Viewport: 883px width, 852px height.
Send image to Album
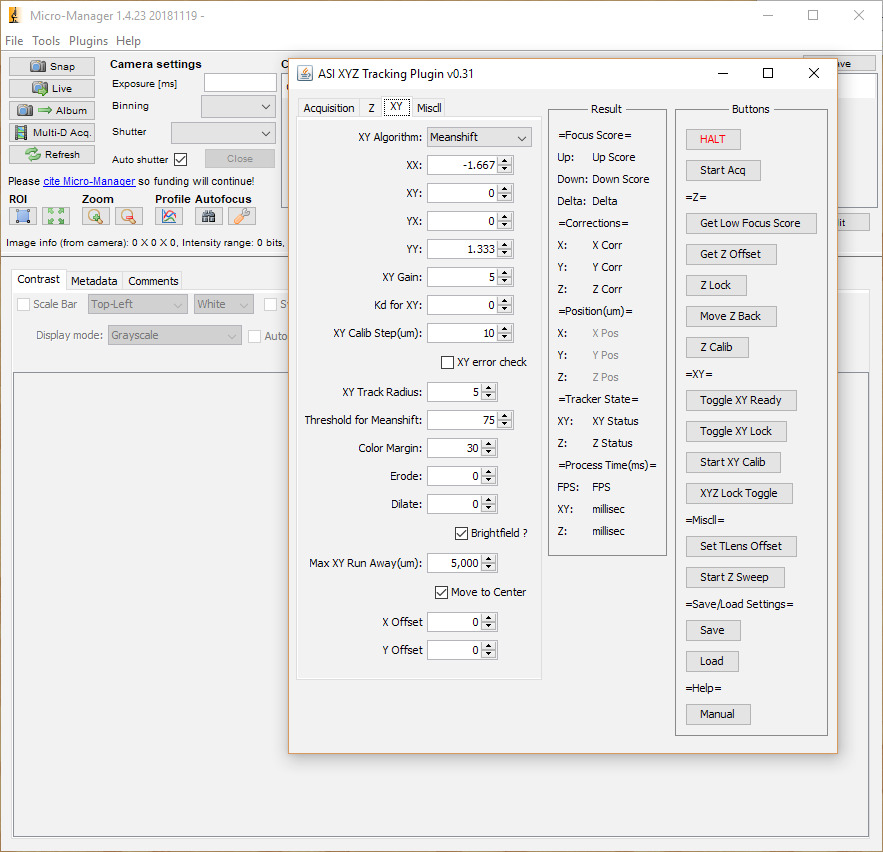[x=52, y=110]
